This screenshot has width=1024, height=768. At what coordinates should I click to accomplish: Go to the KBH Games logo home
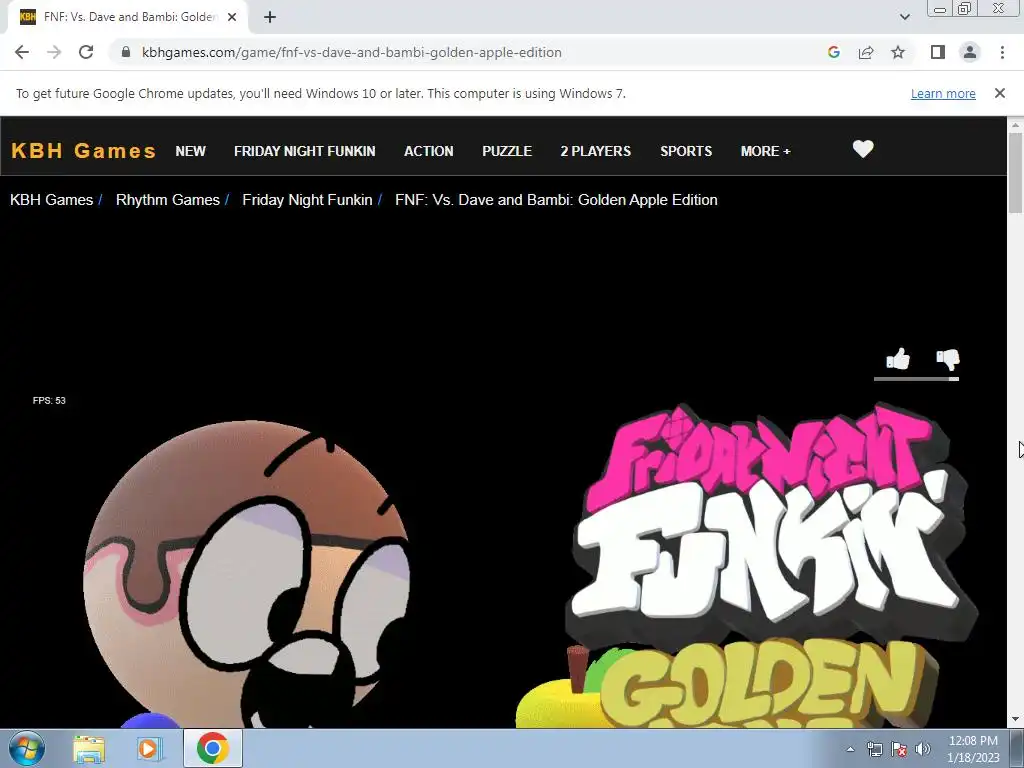(84, 151)
